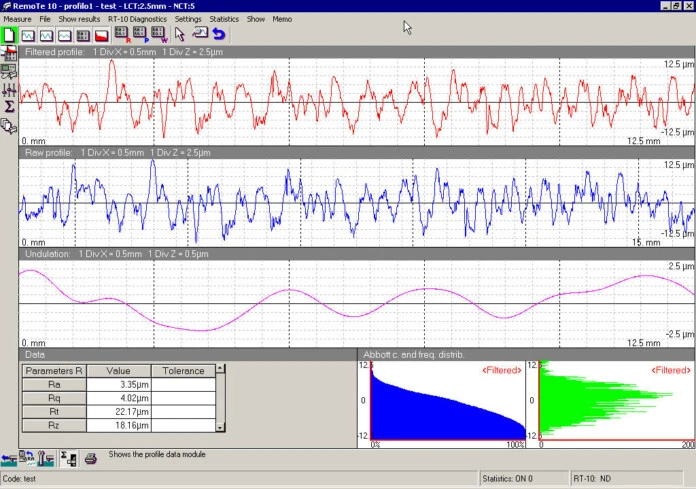Click the Tolerance column header
This screenshot has width=696, height=489.
183,371
